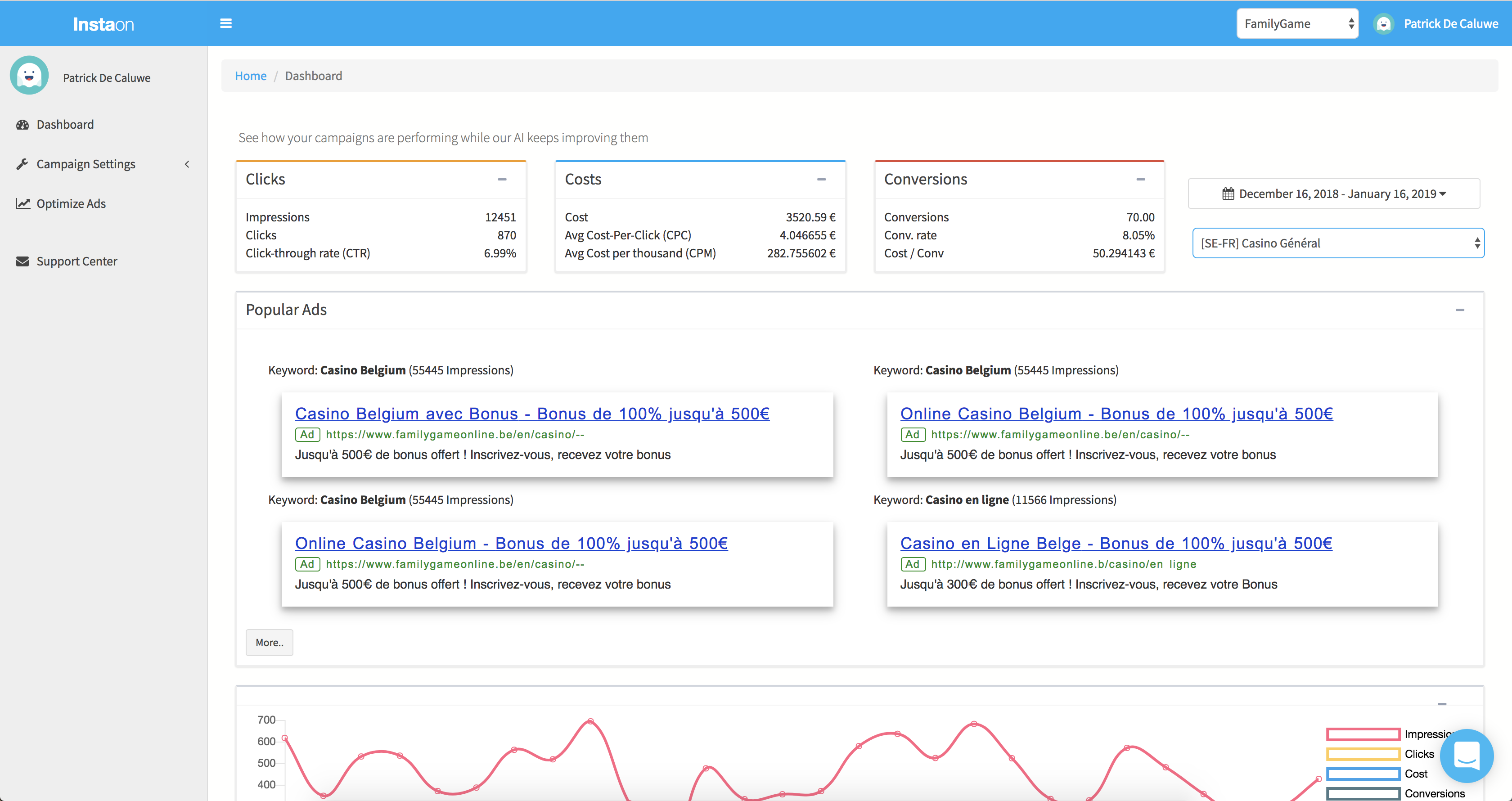Viewport: 1512px width, 801px height.
Task: Open the FamilyGame account dropdown
Action: (x=1297, y=23)
